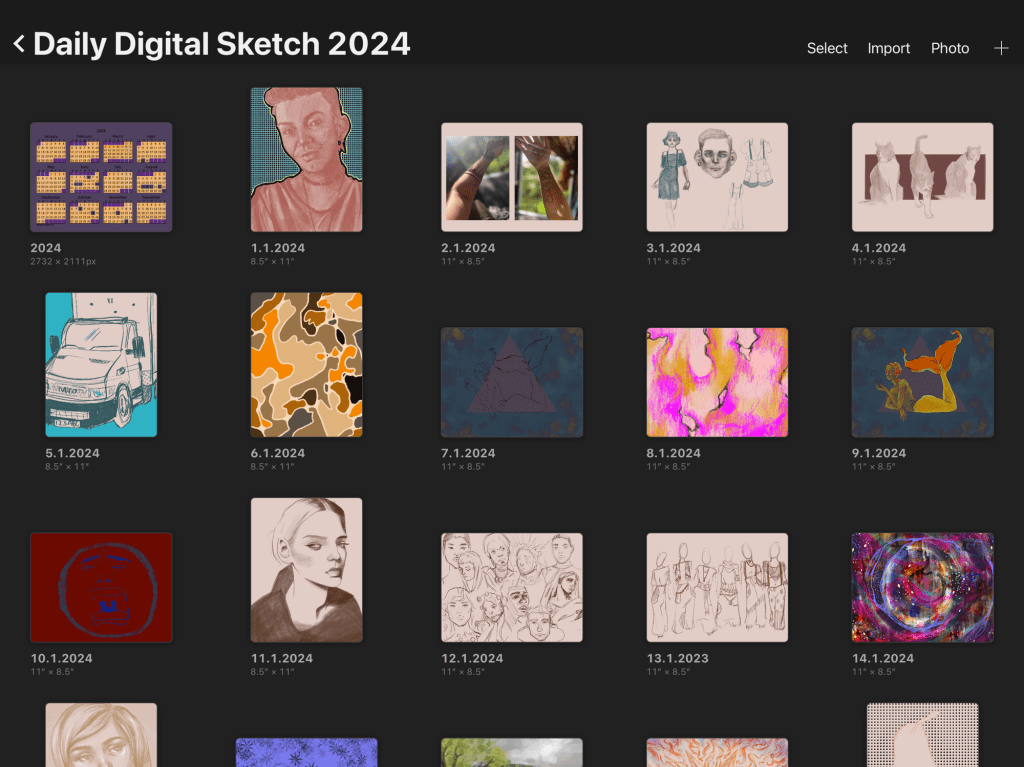Screen dimensions: 1024x767
Task: Click the Daily Digital Sketch 2024 stack title
Action: (222, 44)
